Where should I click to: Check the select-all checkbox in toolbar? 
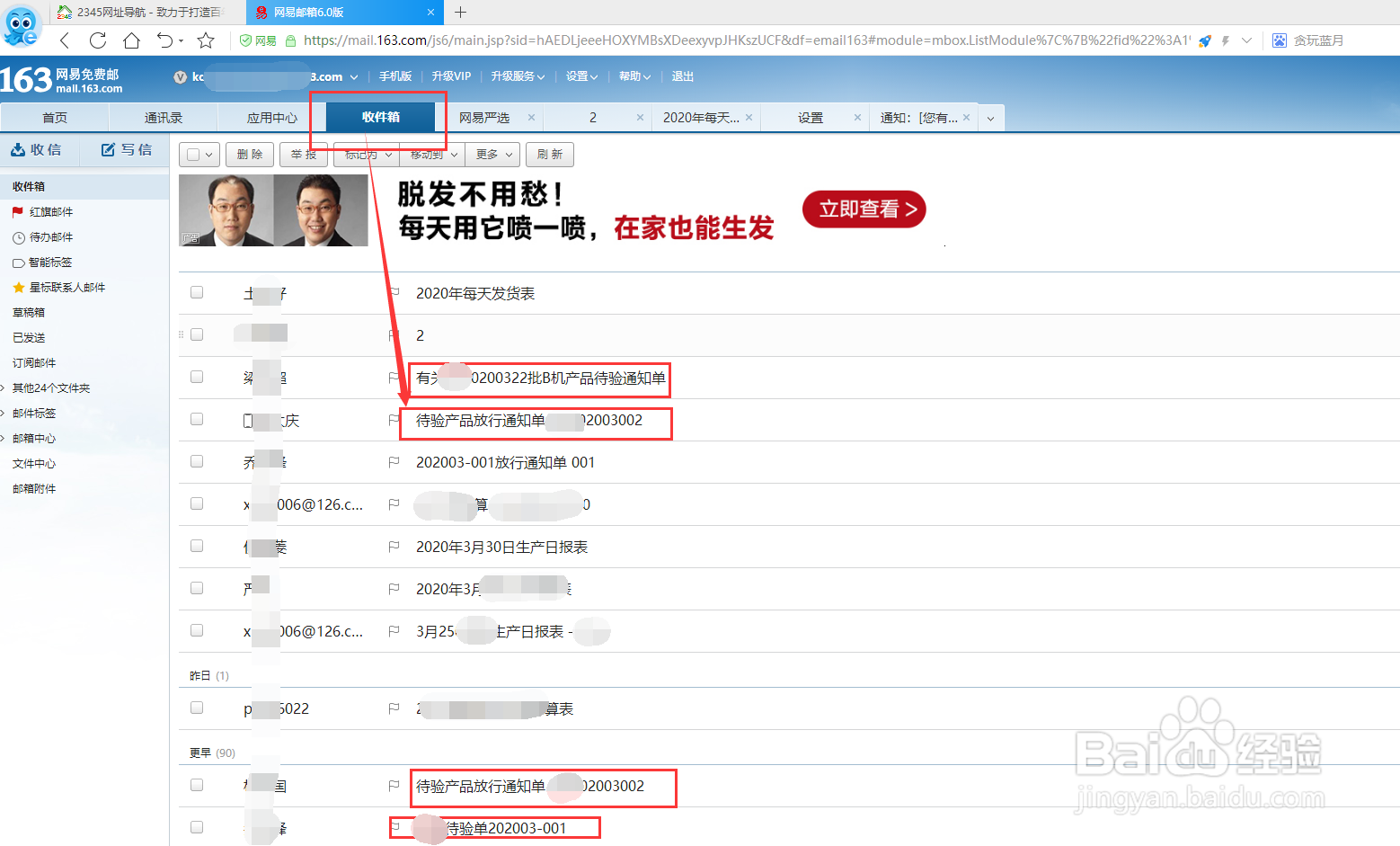[x=193, y=155]
